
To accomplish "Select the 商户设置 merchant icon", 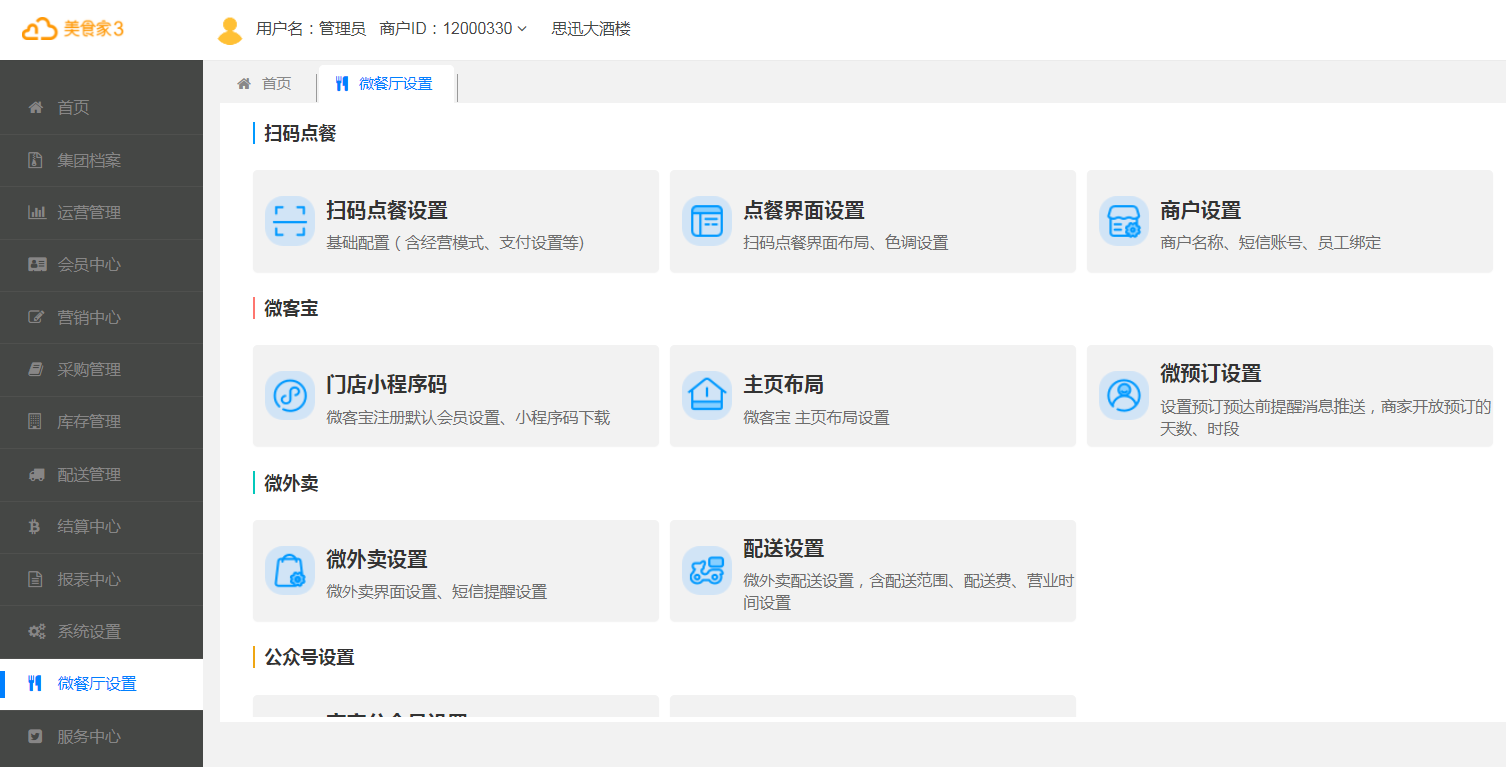I will (1122, 221).
